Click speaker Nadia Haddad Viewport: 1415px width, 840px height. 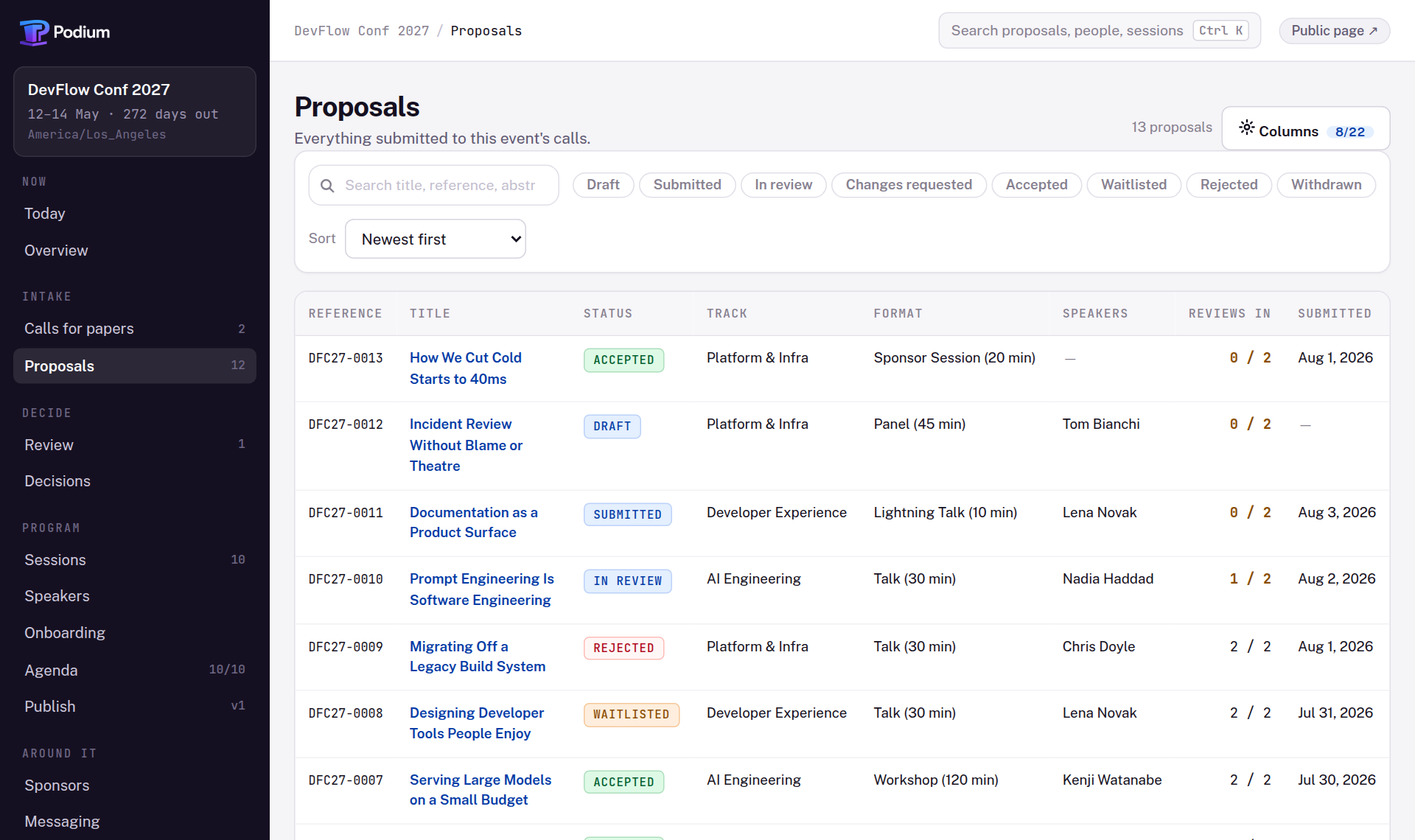click(x=1108, y=579)
